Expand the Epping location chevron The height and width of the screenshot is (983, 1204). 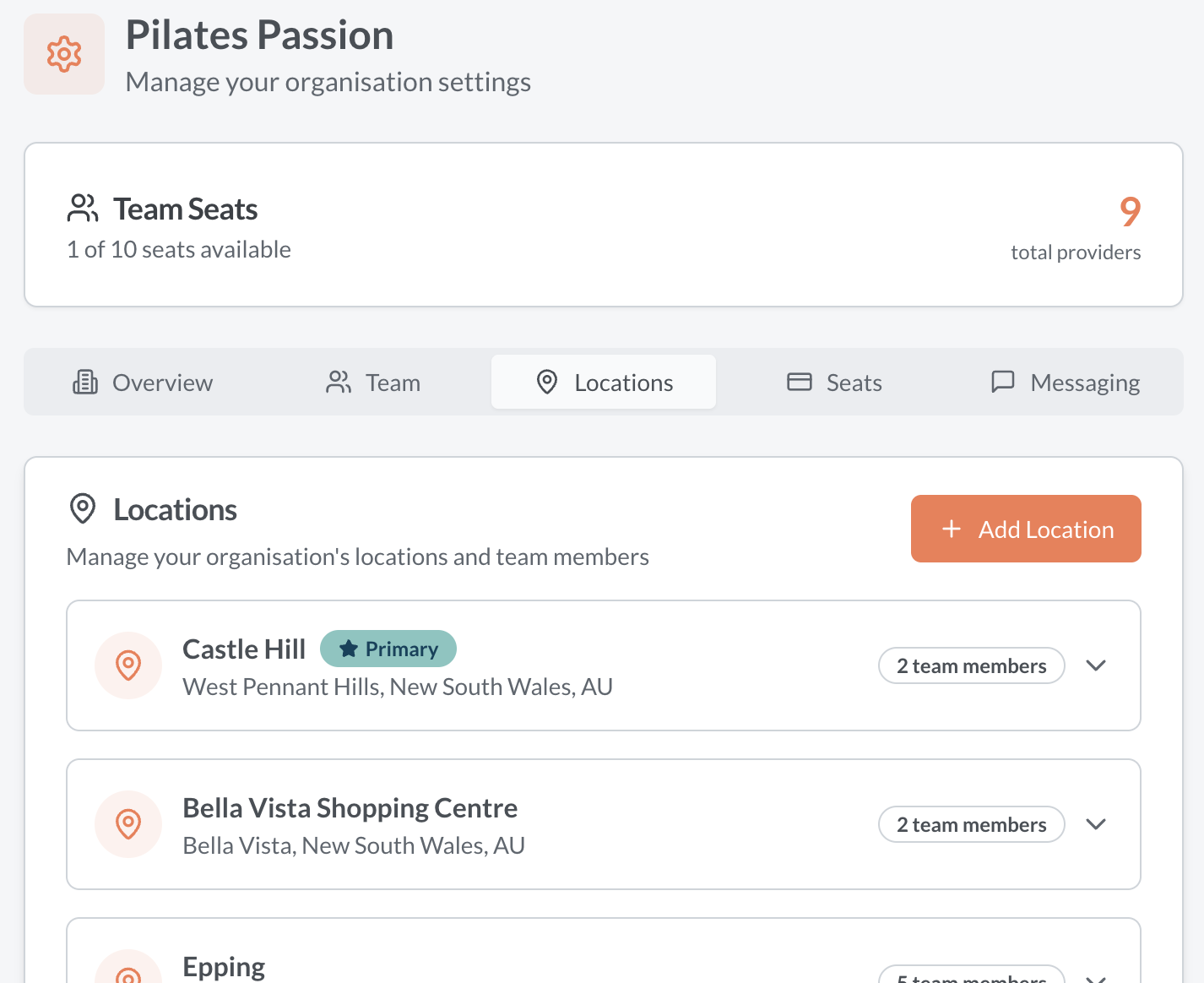pos(1096,978)
